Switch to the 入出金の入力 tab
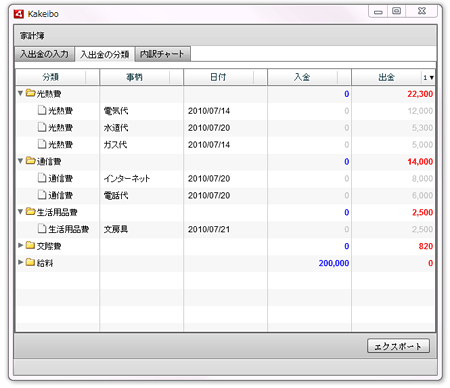The width and height of the screenshot is (450, 388). 44,54
